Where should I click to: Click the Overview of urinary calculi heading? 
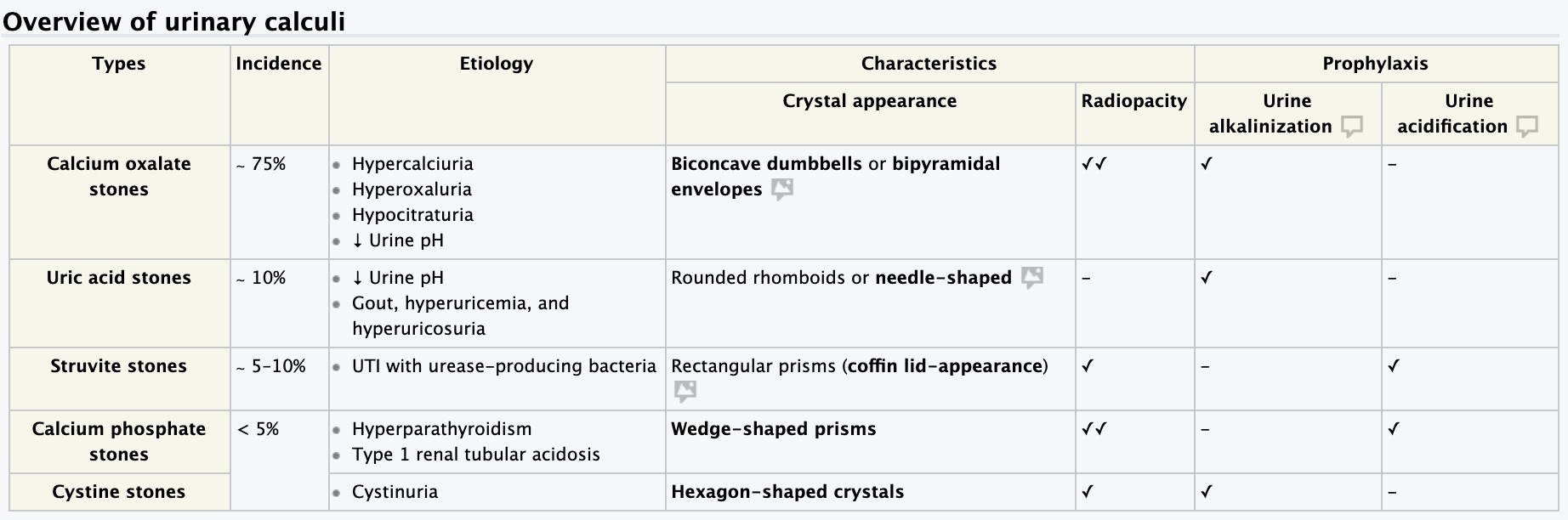174,20
